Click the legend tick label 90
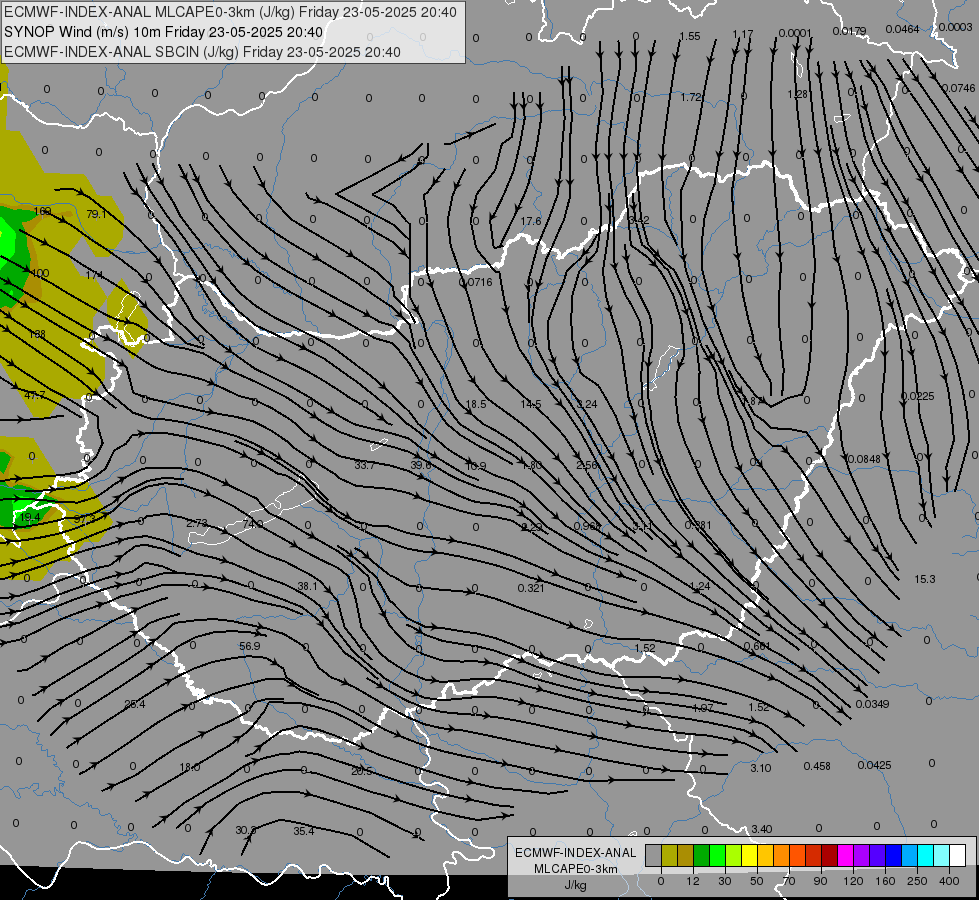979x900 pixels. point(820,881)
